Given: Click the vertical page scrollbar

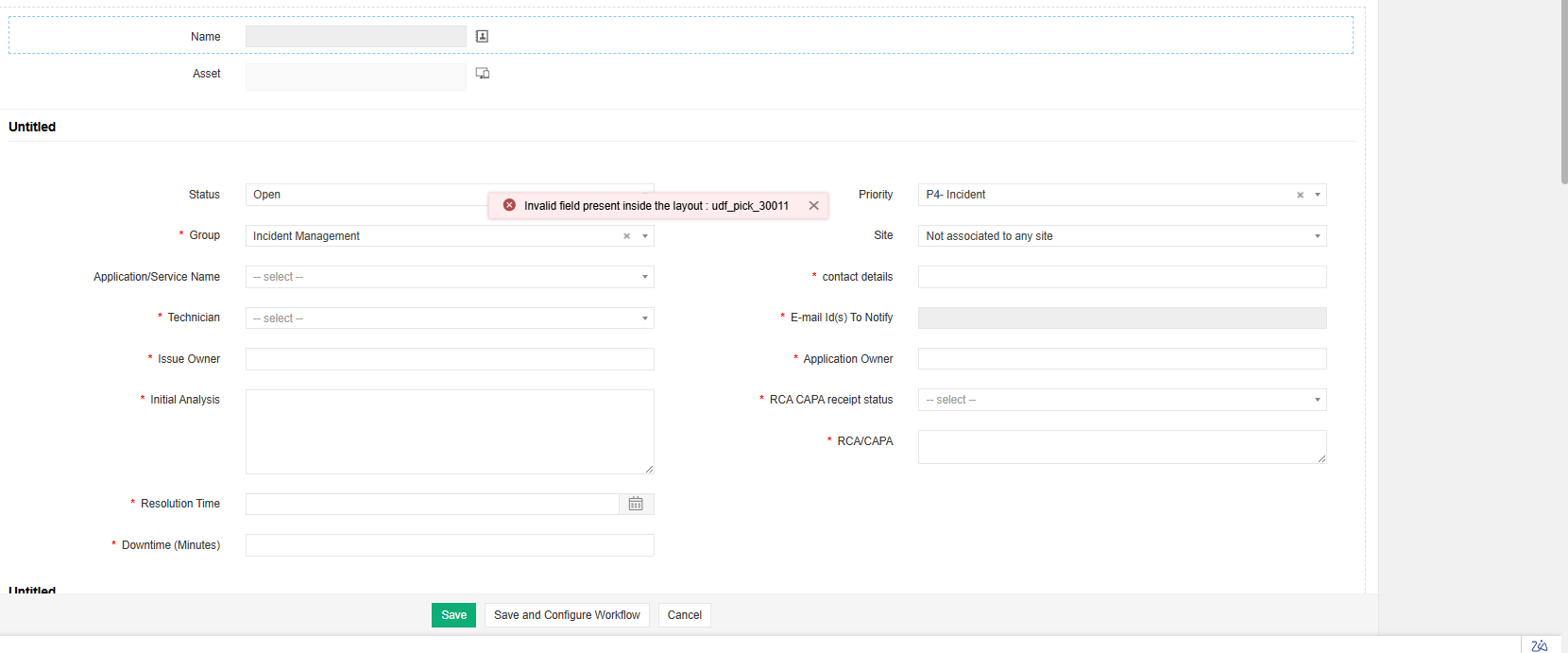Looking at the screenshot, I should pos(1563,95).
